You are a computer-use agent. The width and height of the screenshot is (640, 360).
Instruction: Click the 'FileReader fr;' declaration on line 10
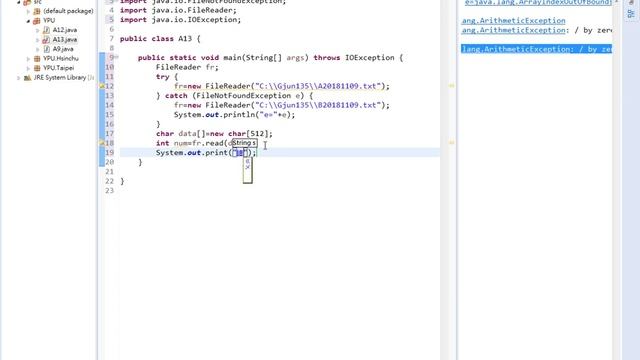tap(187, 67)
